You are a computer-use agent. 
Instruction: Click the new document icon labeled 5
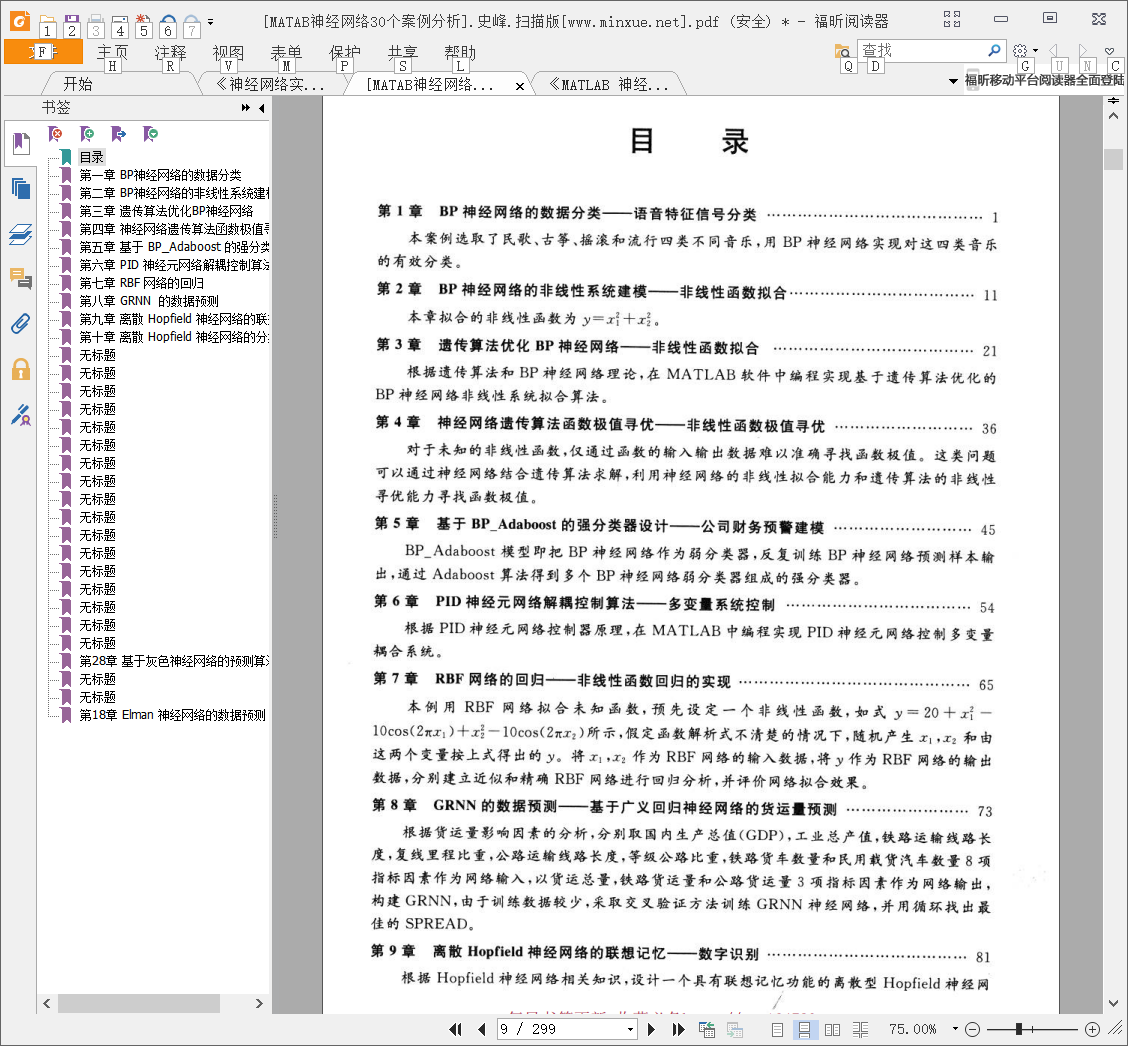tap(143, 25)
